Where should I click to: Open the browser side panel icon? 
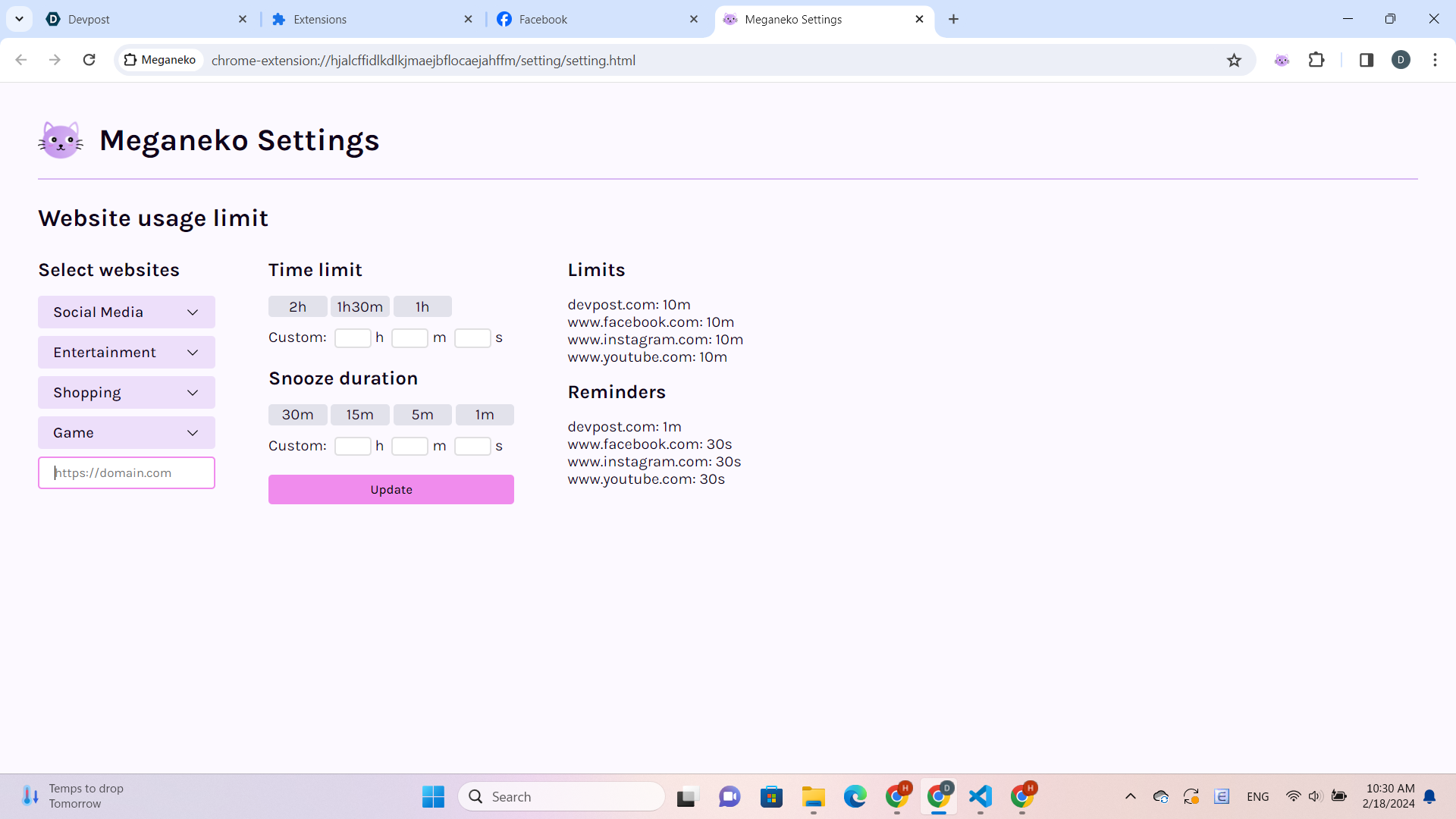1366,60
